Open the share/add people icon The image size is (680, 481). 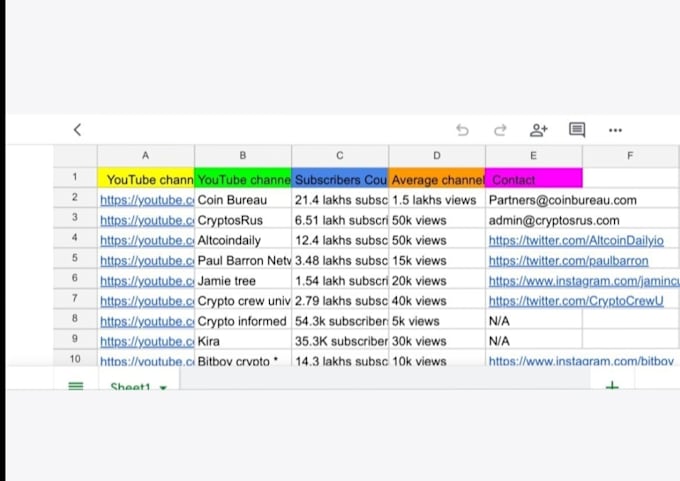539,130
